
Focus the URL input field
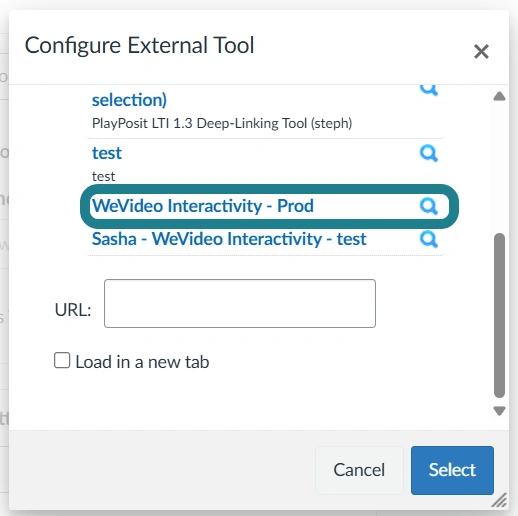[240, 303]
